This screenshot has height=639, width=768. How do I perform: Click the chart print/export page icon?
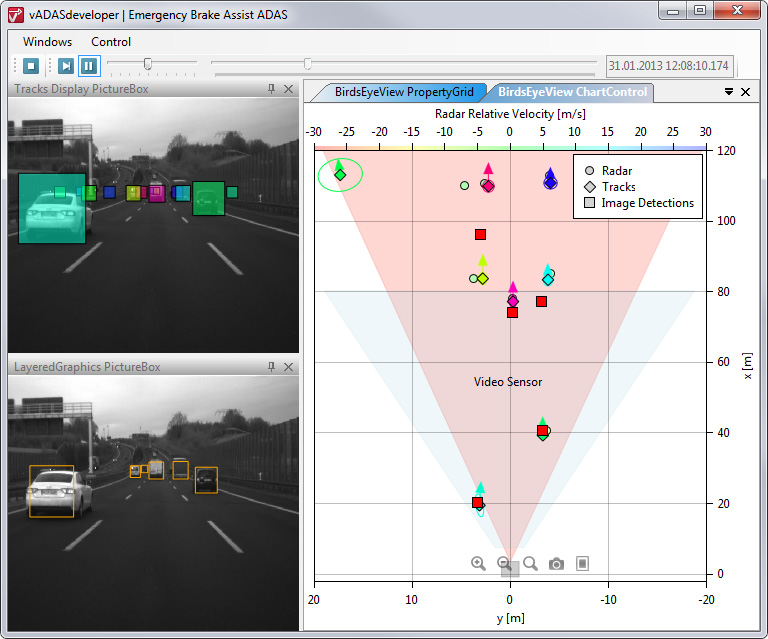pyautogui.click(x=582, y=564)
